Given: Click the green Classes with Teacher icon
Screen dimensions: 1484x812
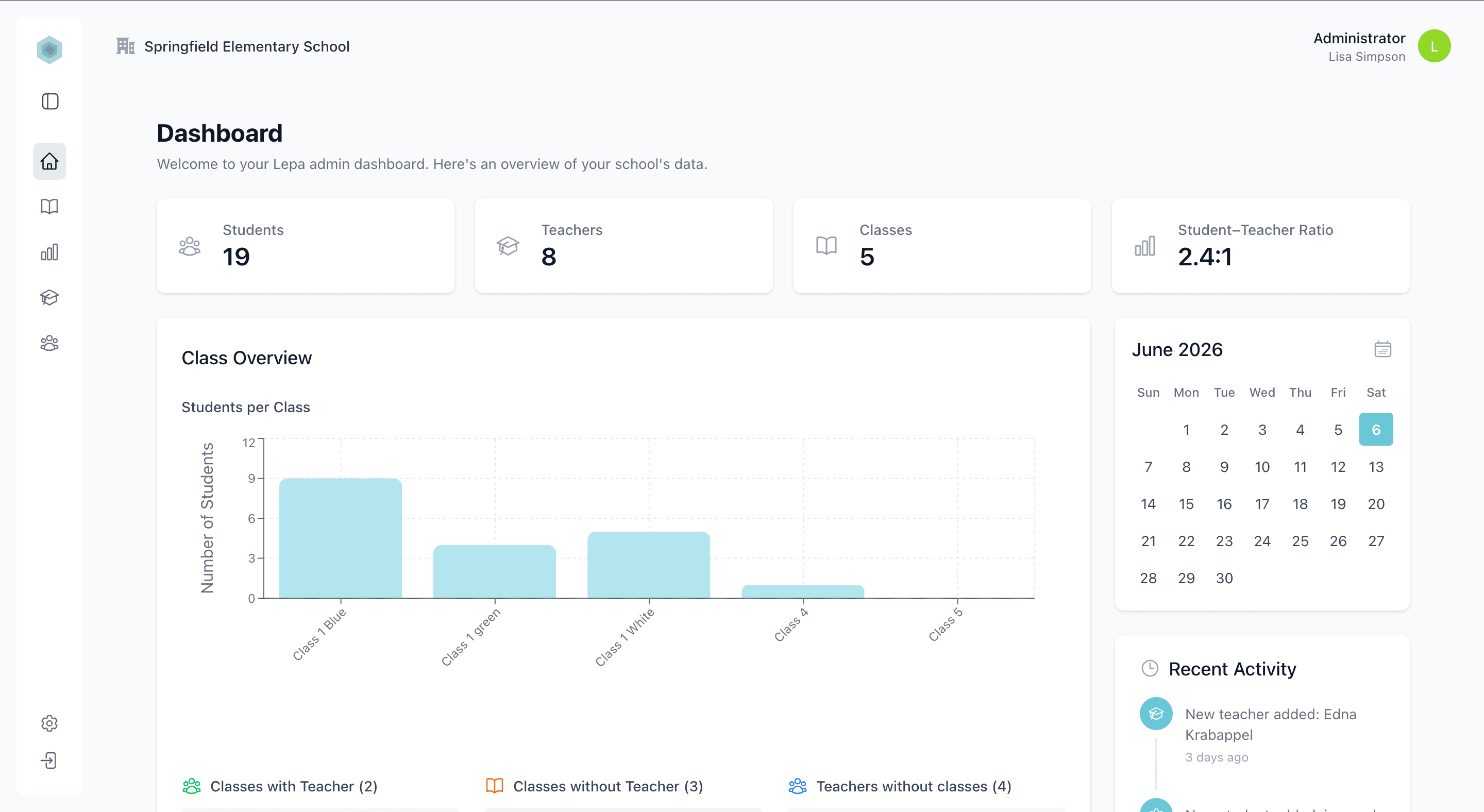Looking at the screenshot, I should pos(192,786).
